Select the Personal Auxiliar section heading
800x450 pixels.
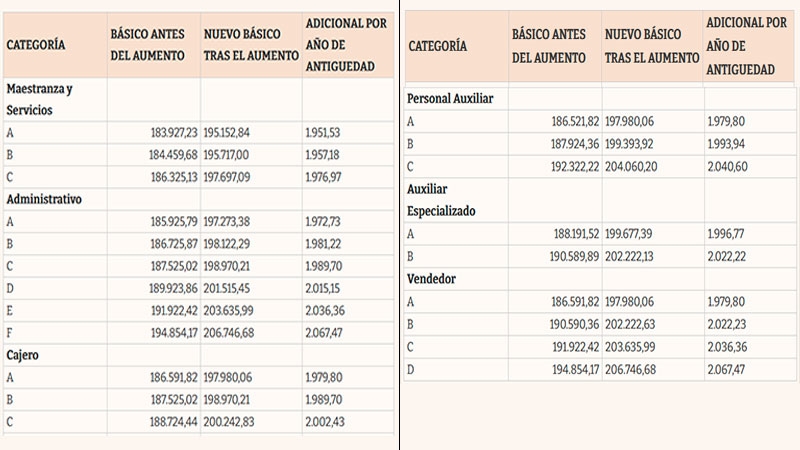(451, 99)
